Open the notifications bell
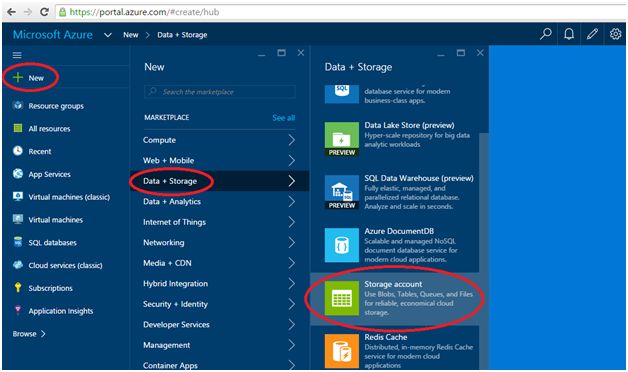The image size is (628, 372). 569,34
